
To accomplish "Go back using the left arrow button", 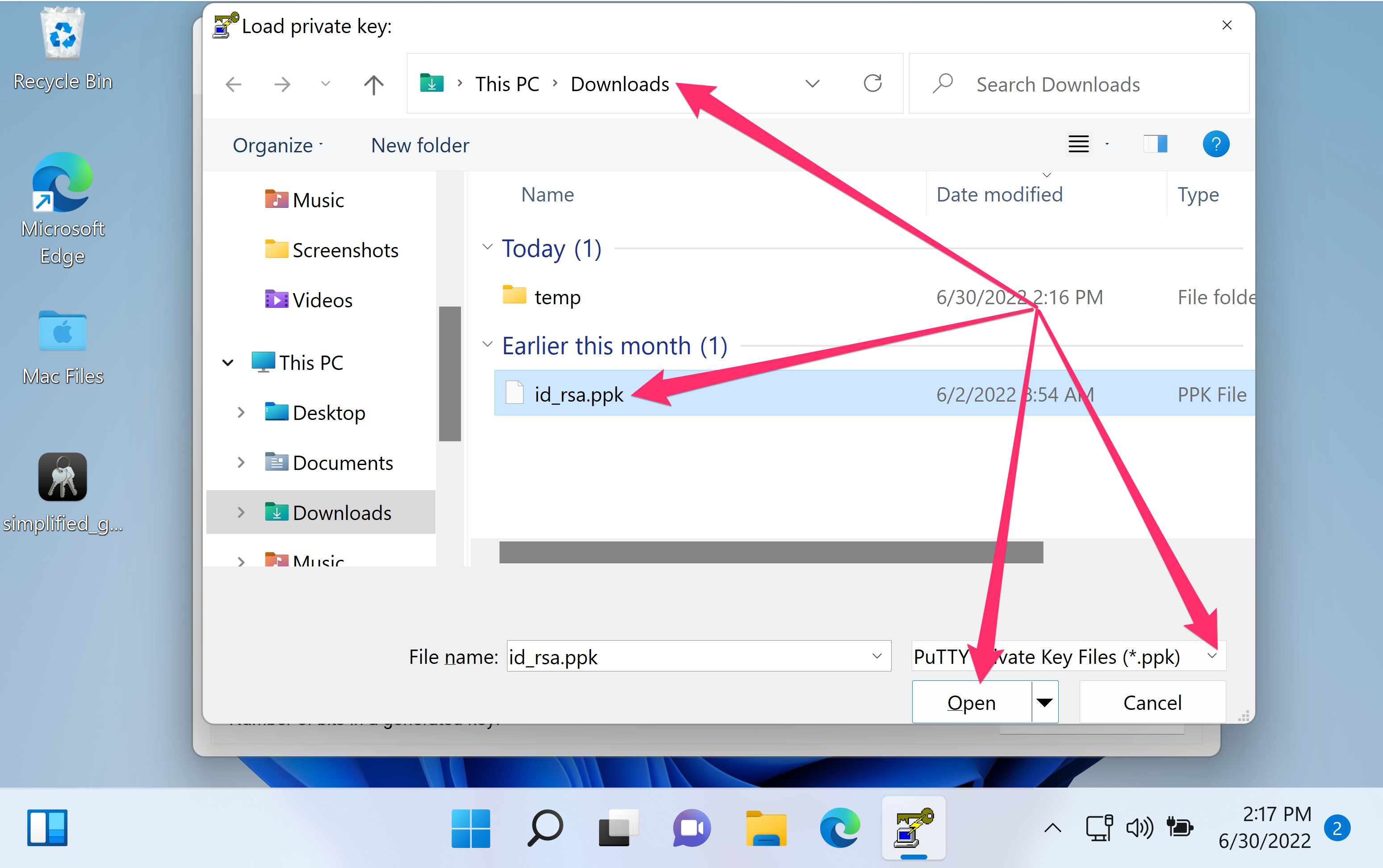I will click(x=234, y=84).
